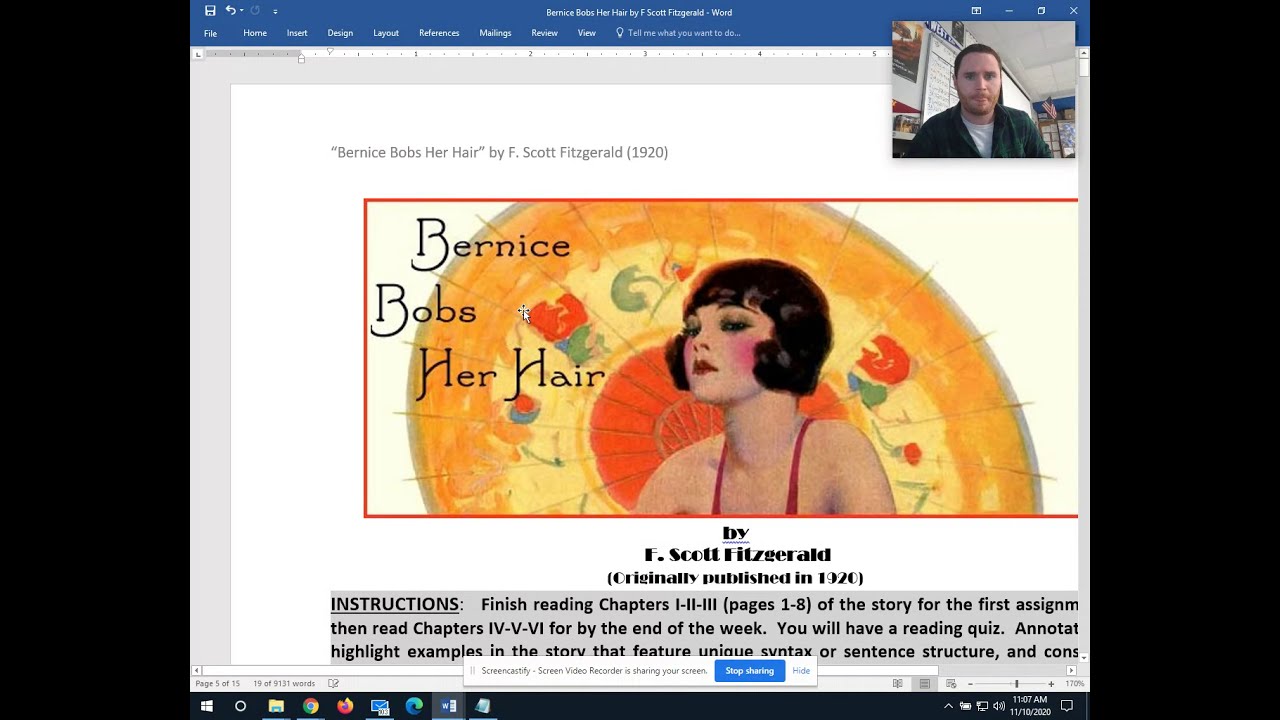Switch to Print Layout view
Image resolution: width=1280 pixels, height=720 pixels.
pyautogui.click(x=924, y=684)
